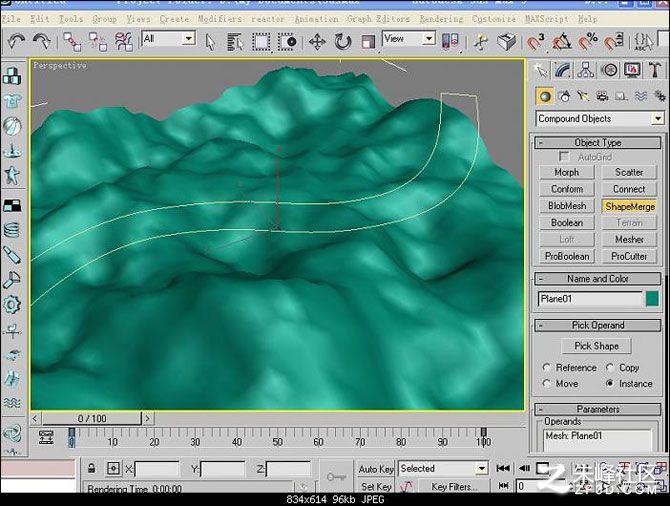The width and height of the screenshot is (670, 506).
Task: Open the Compound Objects category dropdown
Action: pyautogui.click(x=600, y=118)
